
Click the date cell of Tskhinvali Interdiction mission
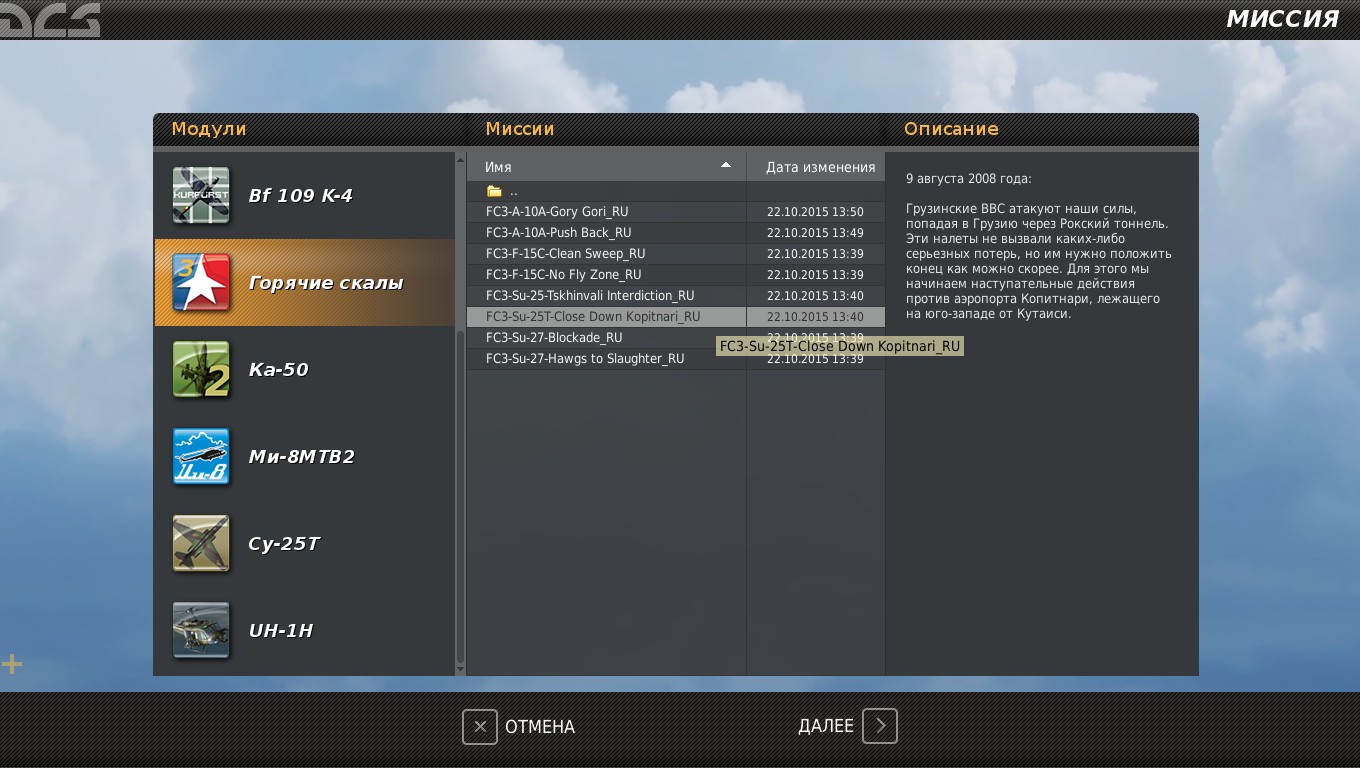[x=815, y=296]
